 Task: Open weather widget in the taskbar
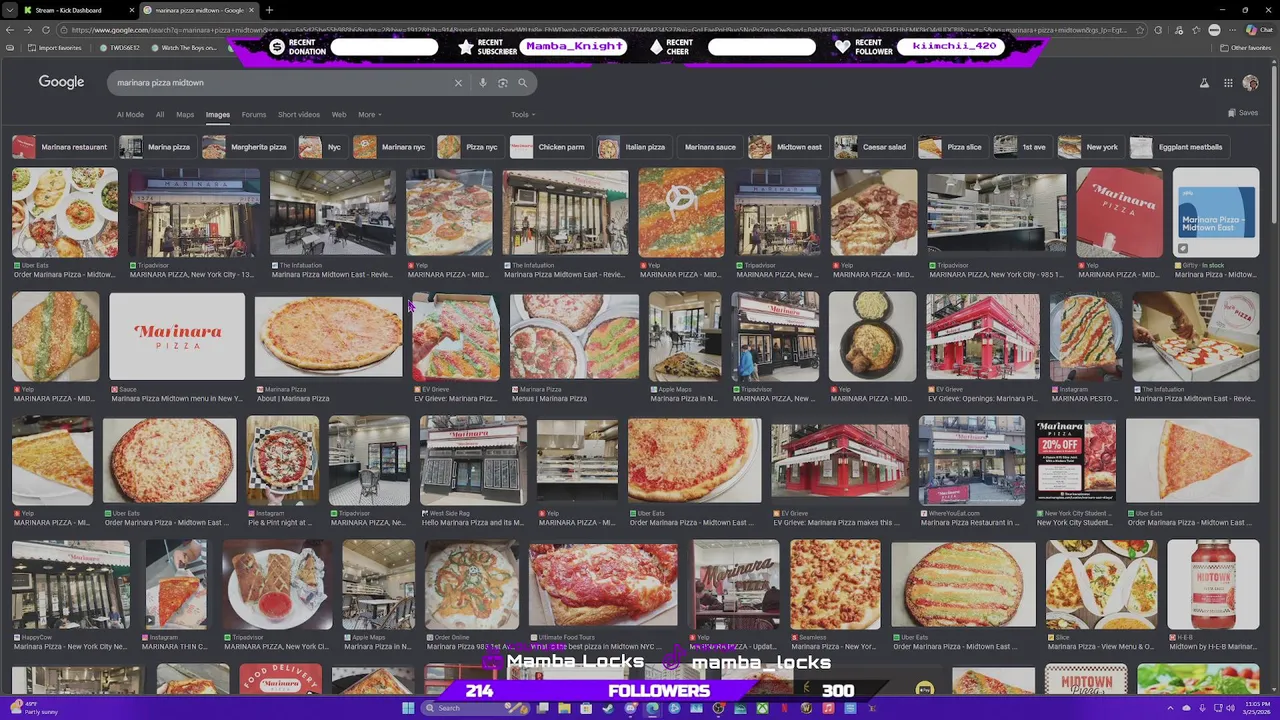(x=32, y=708)
